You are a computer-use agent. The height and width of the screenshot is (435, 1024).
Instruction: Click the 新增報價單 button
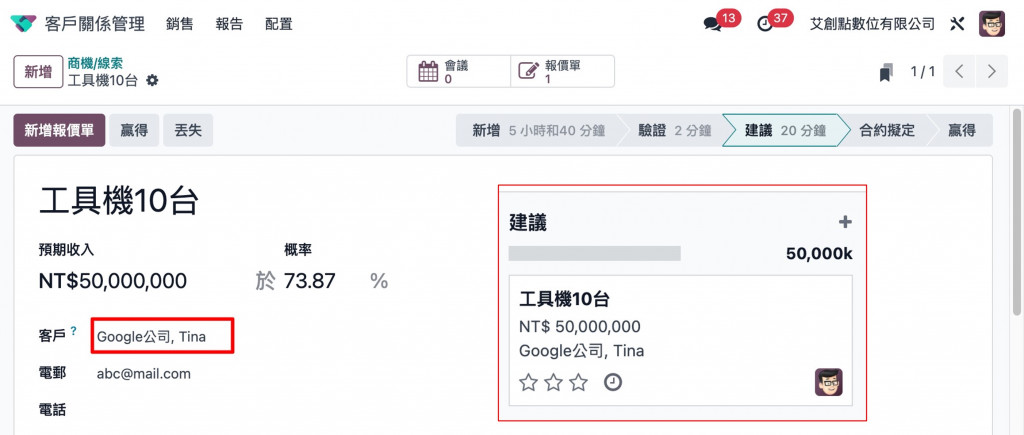coord(59,130)
